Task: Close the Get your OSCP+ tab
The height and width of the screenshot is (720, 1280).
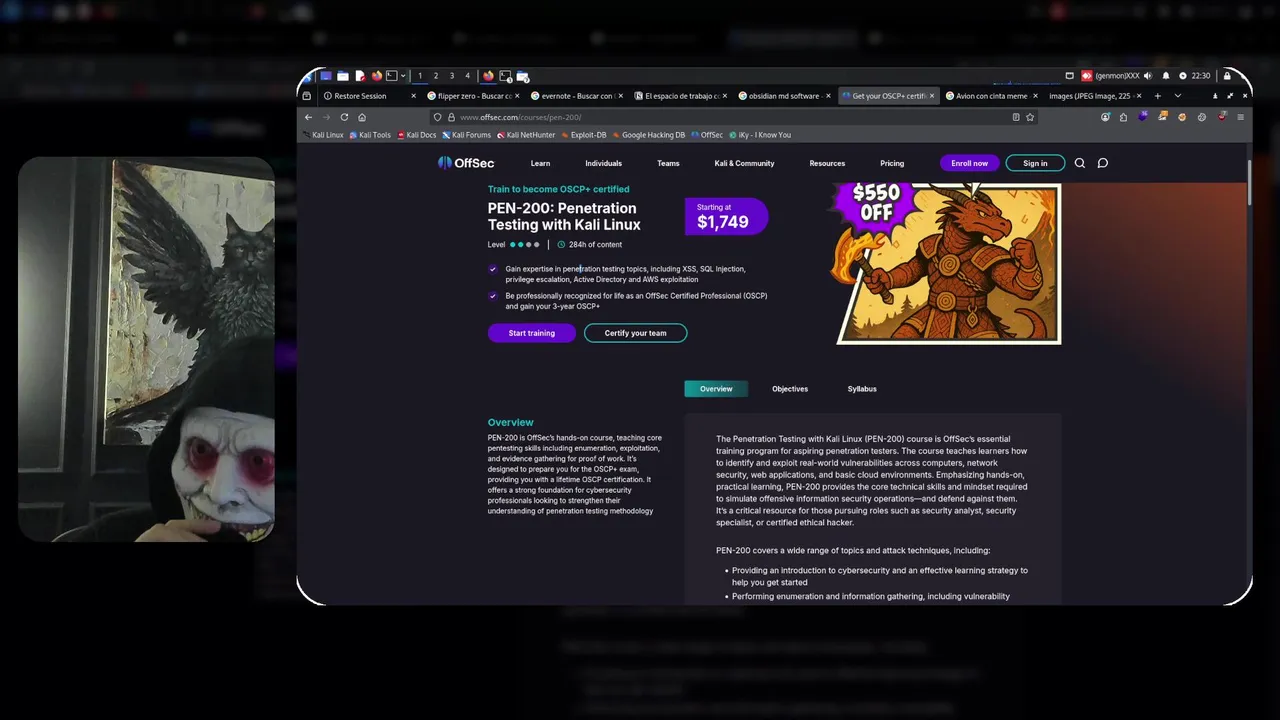Action: point(932,96)
